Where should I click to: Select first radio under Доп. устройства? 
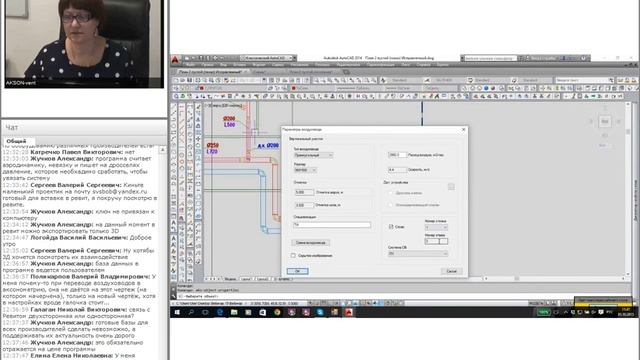391,193
